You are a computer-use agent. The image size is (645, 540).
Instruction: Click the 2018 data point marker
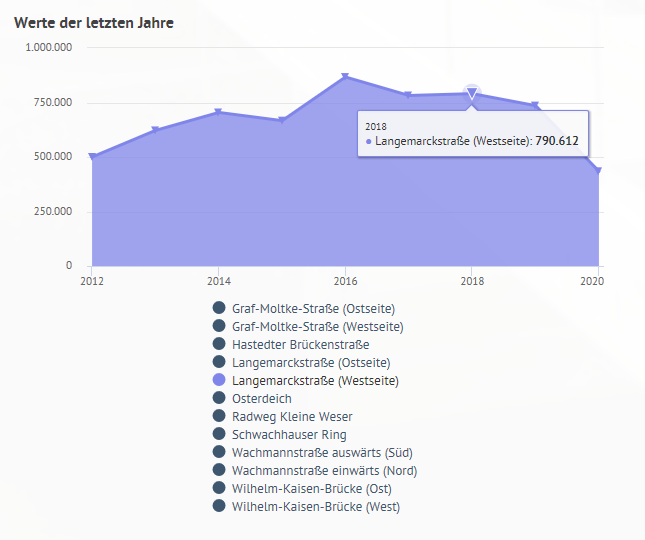point(472,94)
